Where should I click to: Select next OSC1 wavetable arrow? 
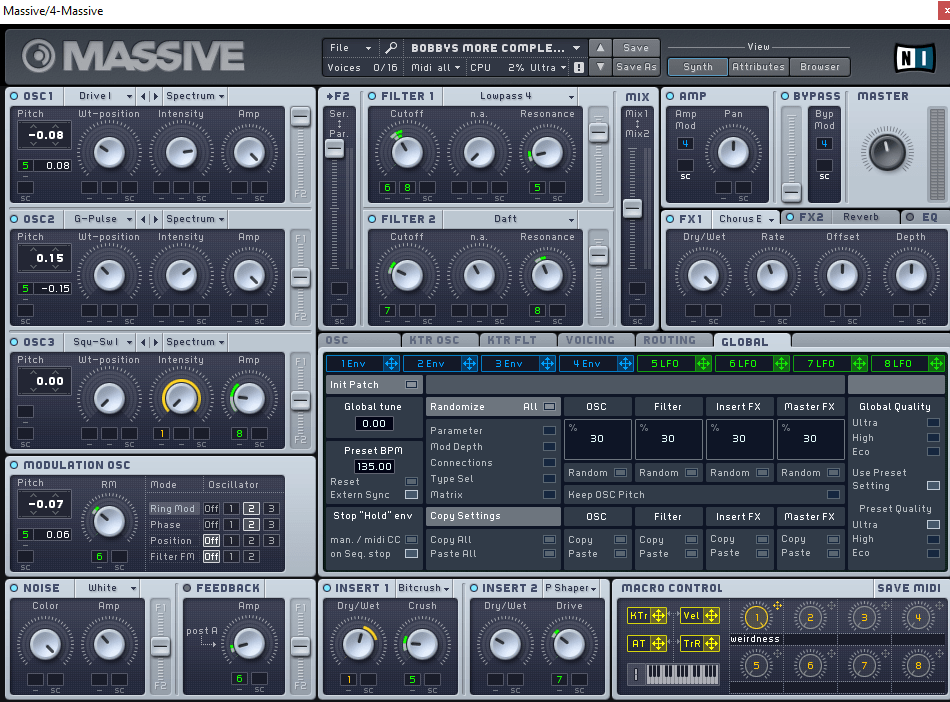click(154, 96)
